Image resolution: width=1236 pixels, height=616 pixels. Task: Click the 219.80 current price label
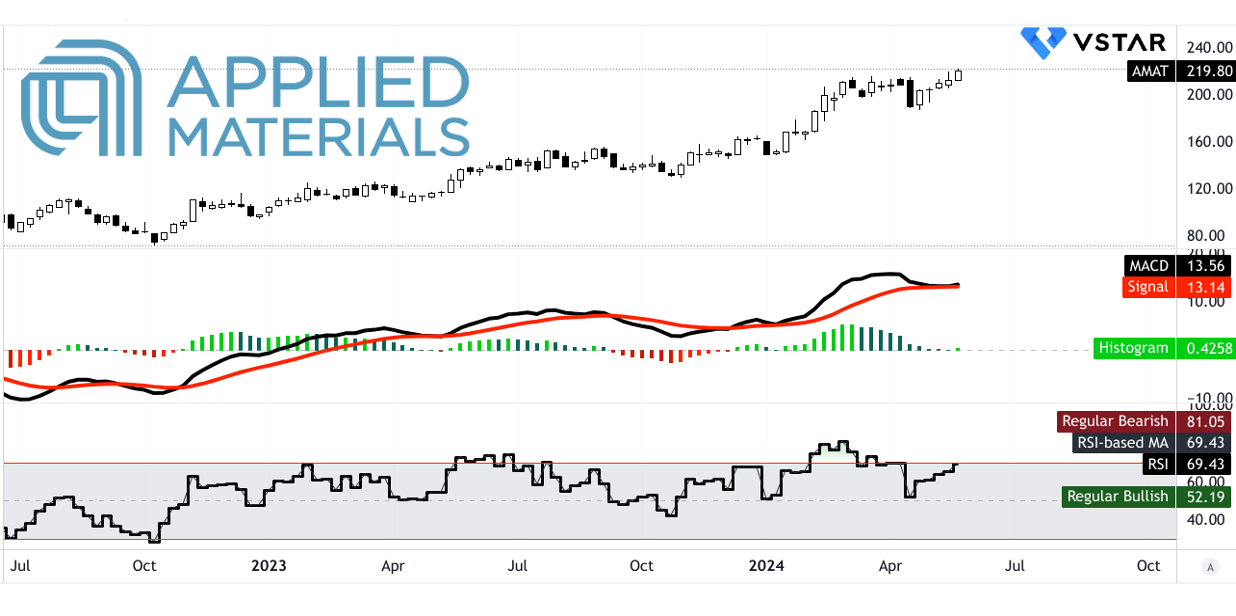tap(1208, 71)
